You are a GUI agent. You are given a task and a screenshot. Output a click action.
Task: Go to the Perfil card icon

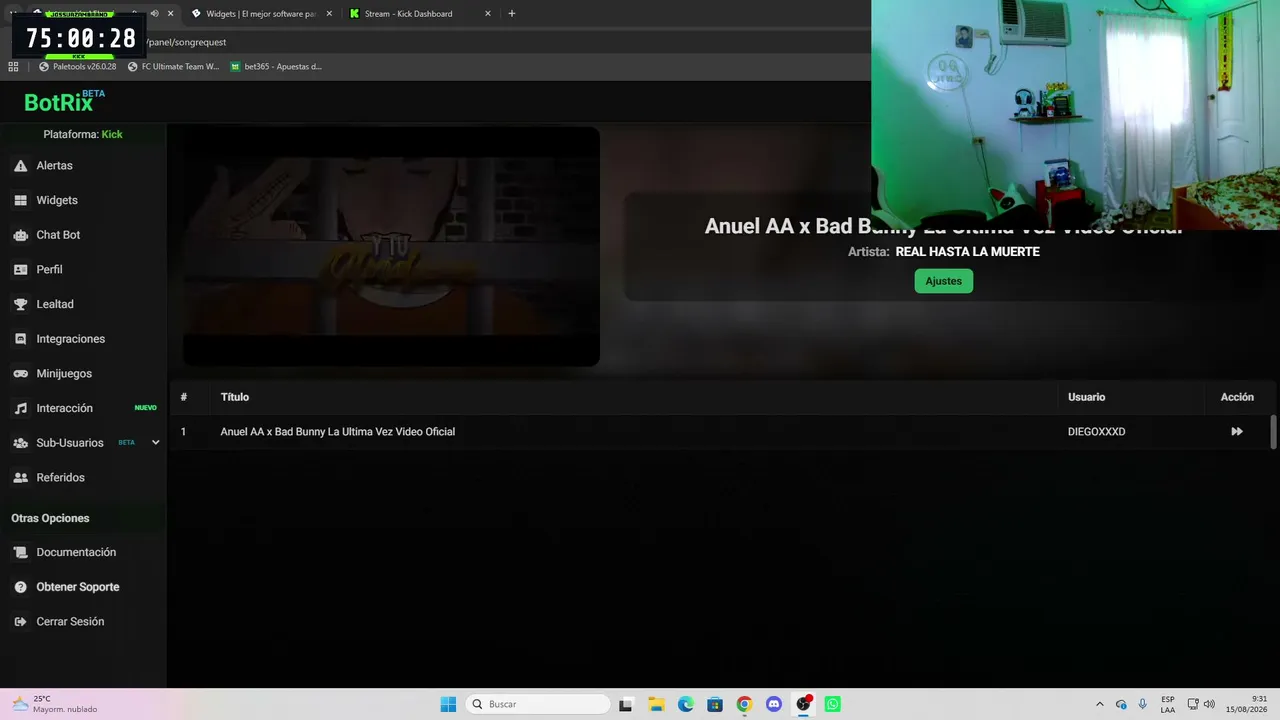click(20, 270)
